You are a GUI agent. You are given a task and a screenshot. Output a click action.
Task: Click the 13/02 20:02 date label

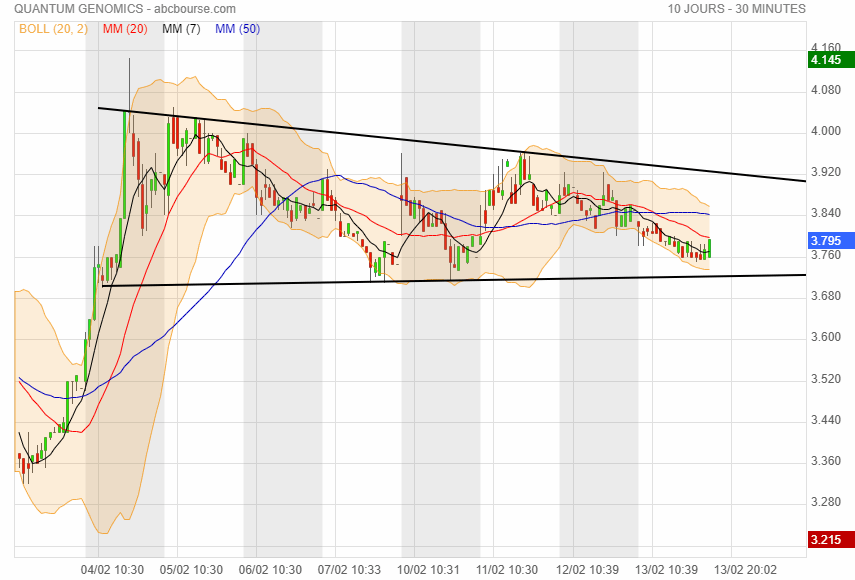745,570
